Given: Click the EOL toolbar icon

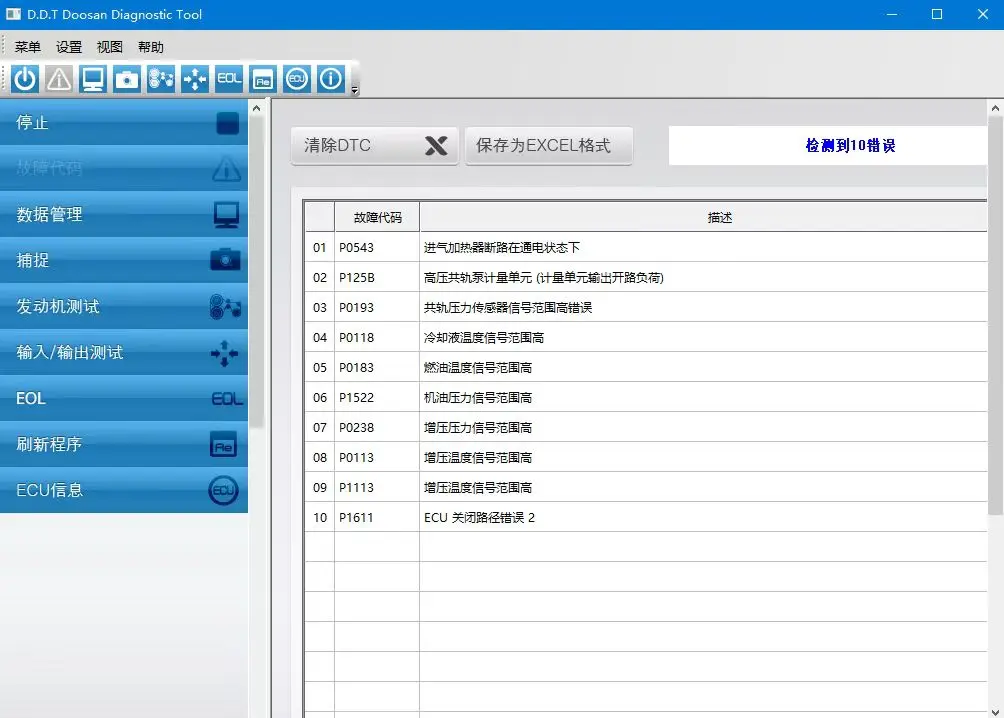Looking at the screenshot, I should tap(229, 79).
